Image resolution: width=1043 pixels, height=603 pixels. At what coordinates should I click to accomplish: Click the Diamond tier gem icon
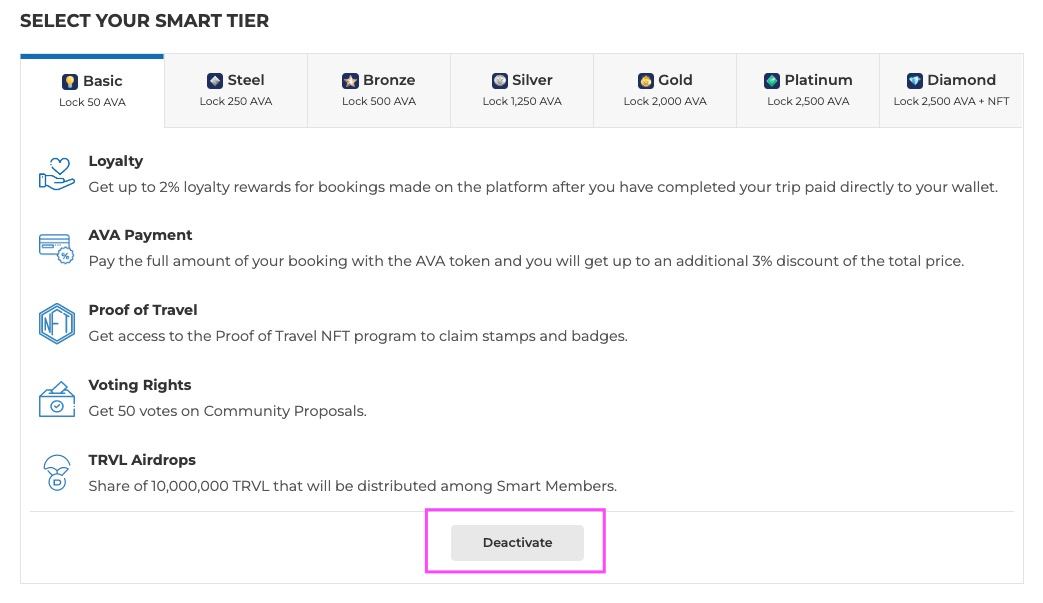click(x=914, y=81)
